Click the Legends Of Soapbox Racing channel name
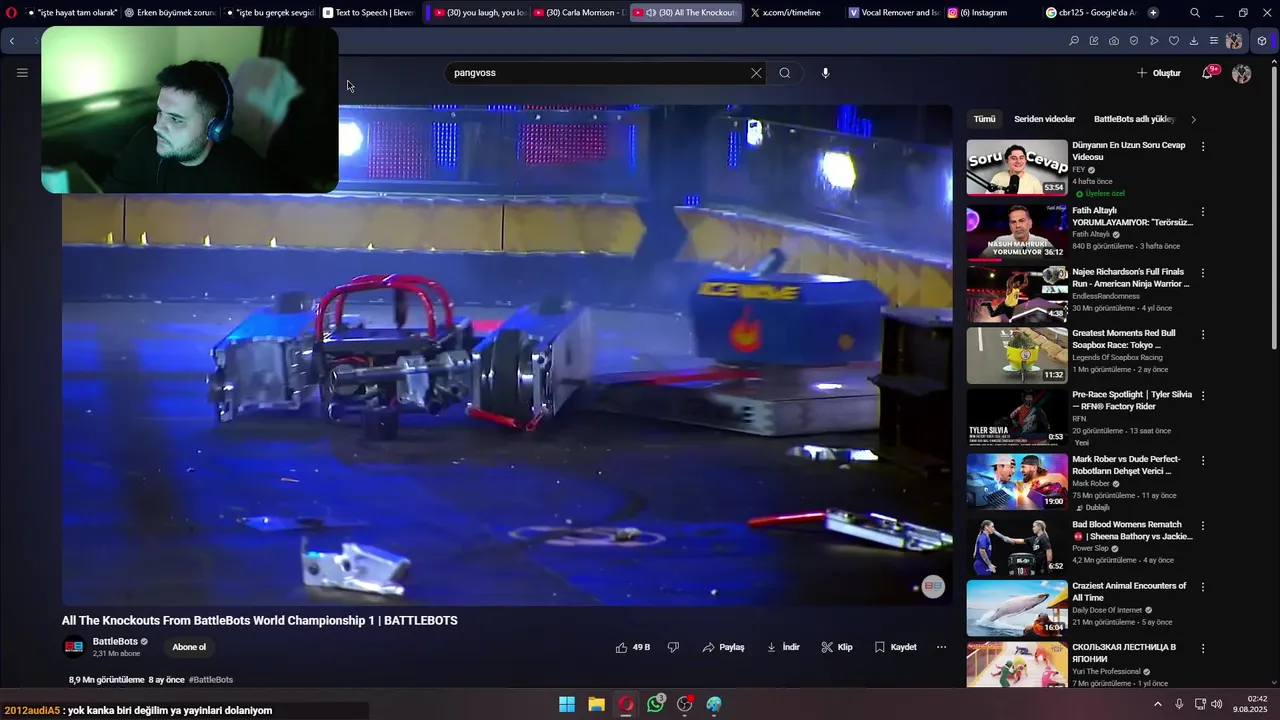The width and height of the screenshot is (1280, 720). [x=1117, y=357]
